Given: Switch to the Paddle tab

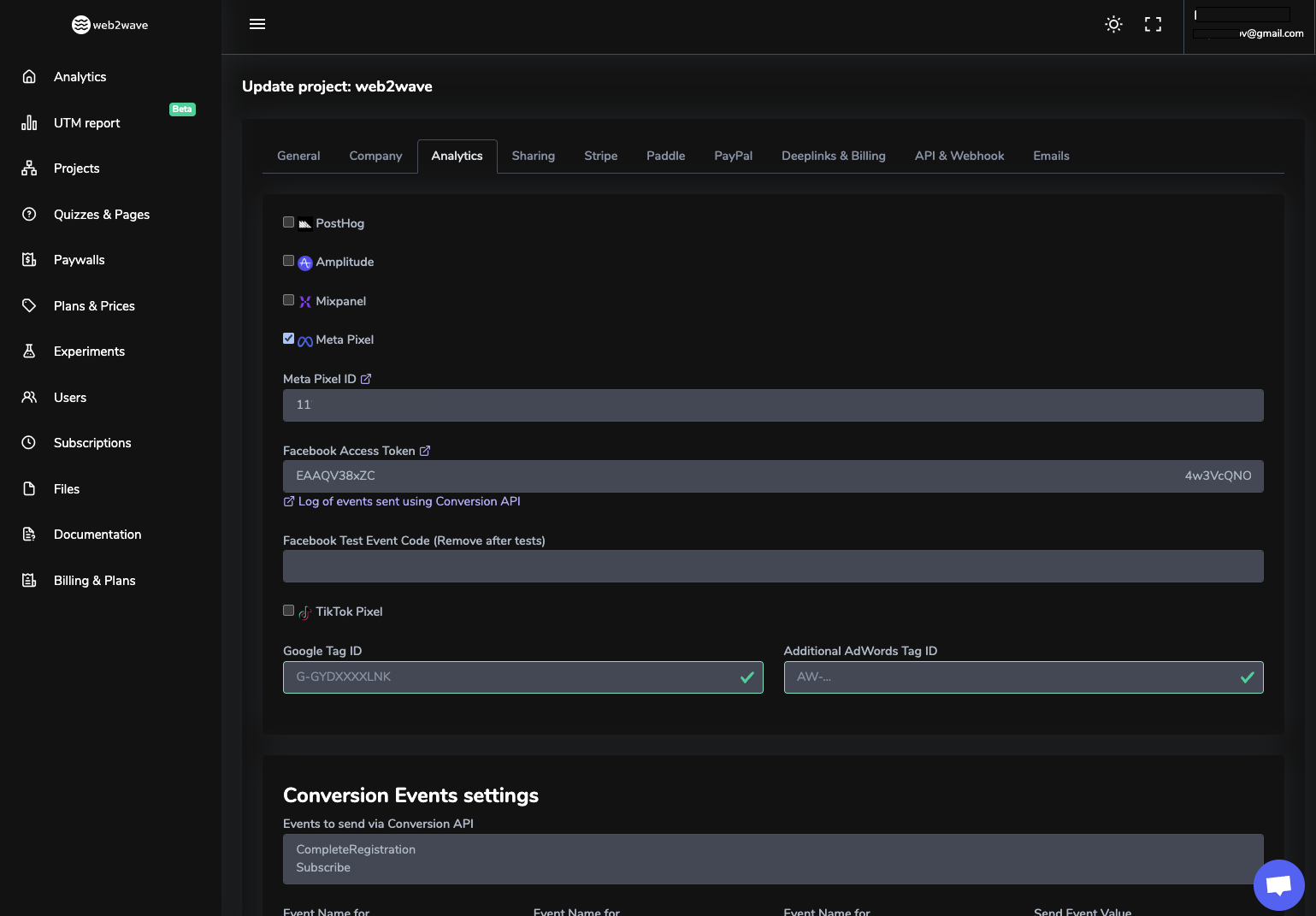Looking at the screenshot, I should (x=666, y=156).
